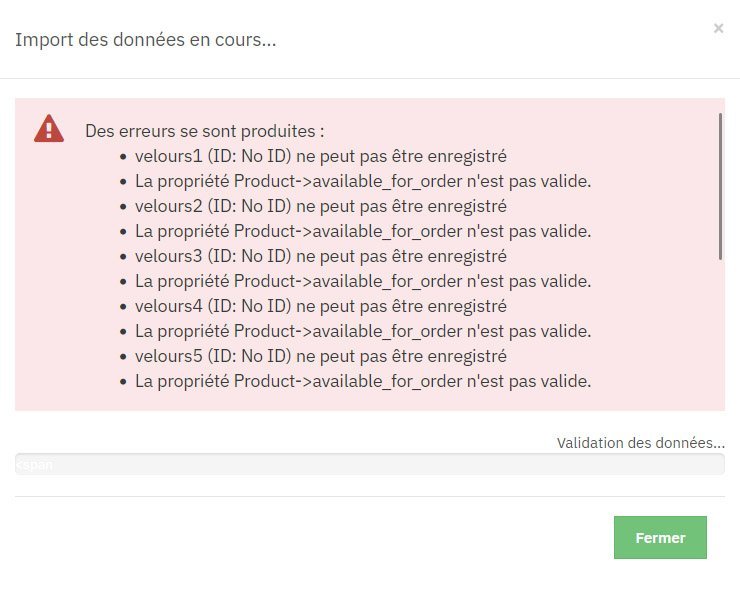
Task: Click the red warning triangle icon
Action: tap(49, 128)
